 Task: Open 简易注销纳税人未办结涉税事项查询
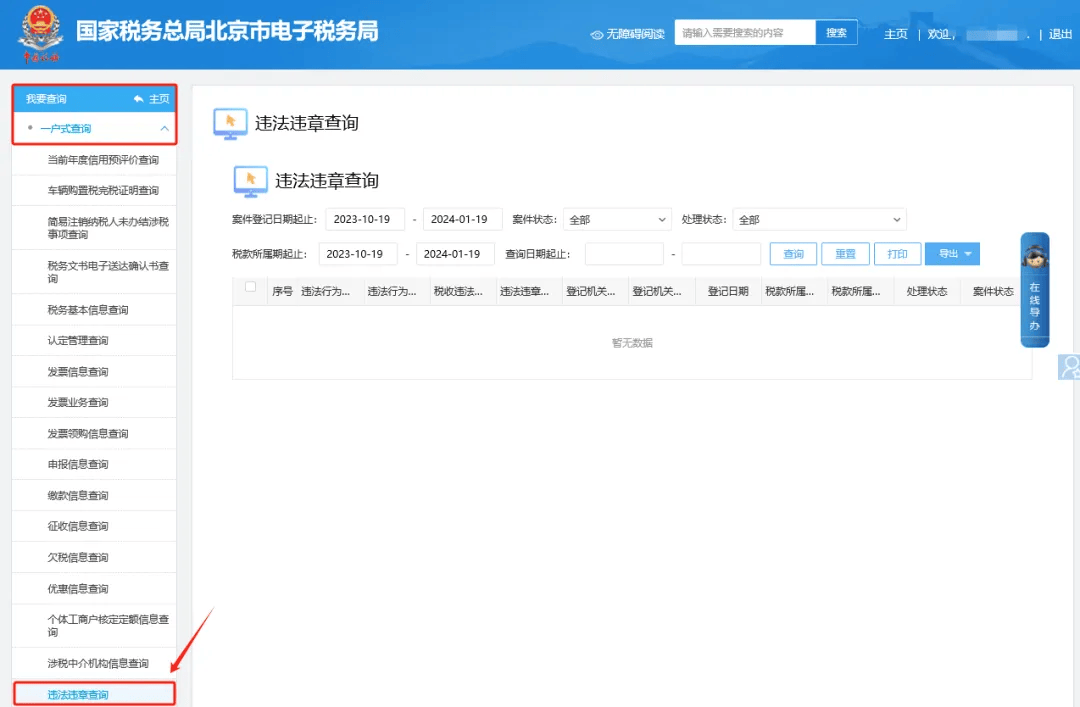pos(94,228)
